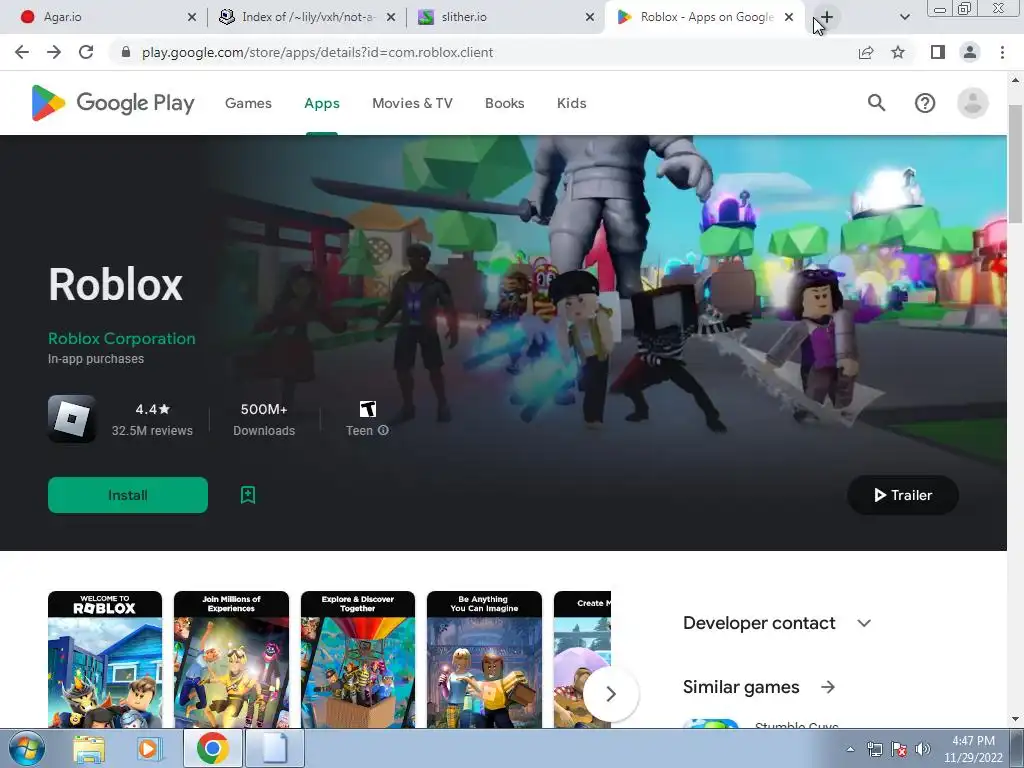Open blank document taskbar item
Screen dimensions: 1024x768
pos(274,748)
